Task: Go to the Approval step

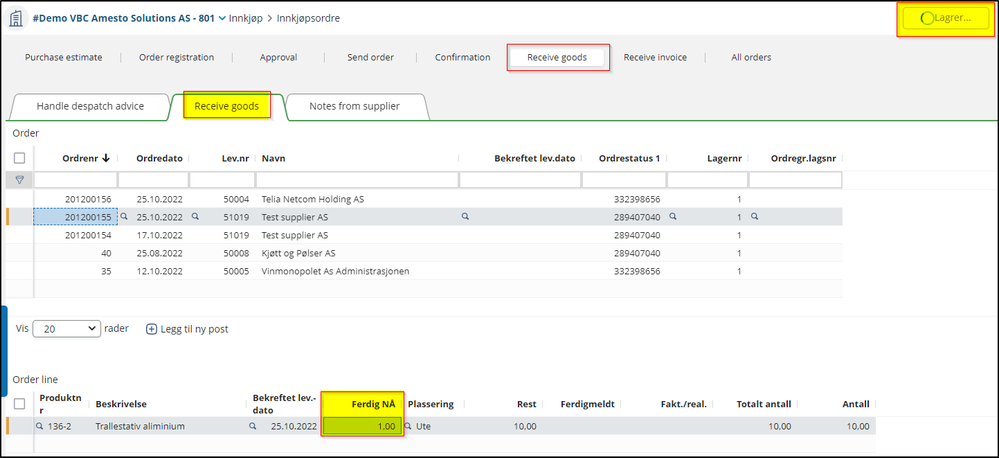Action: tap(278, 57)
